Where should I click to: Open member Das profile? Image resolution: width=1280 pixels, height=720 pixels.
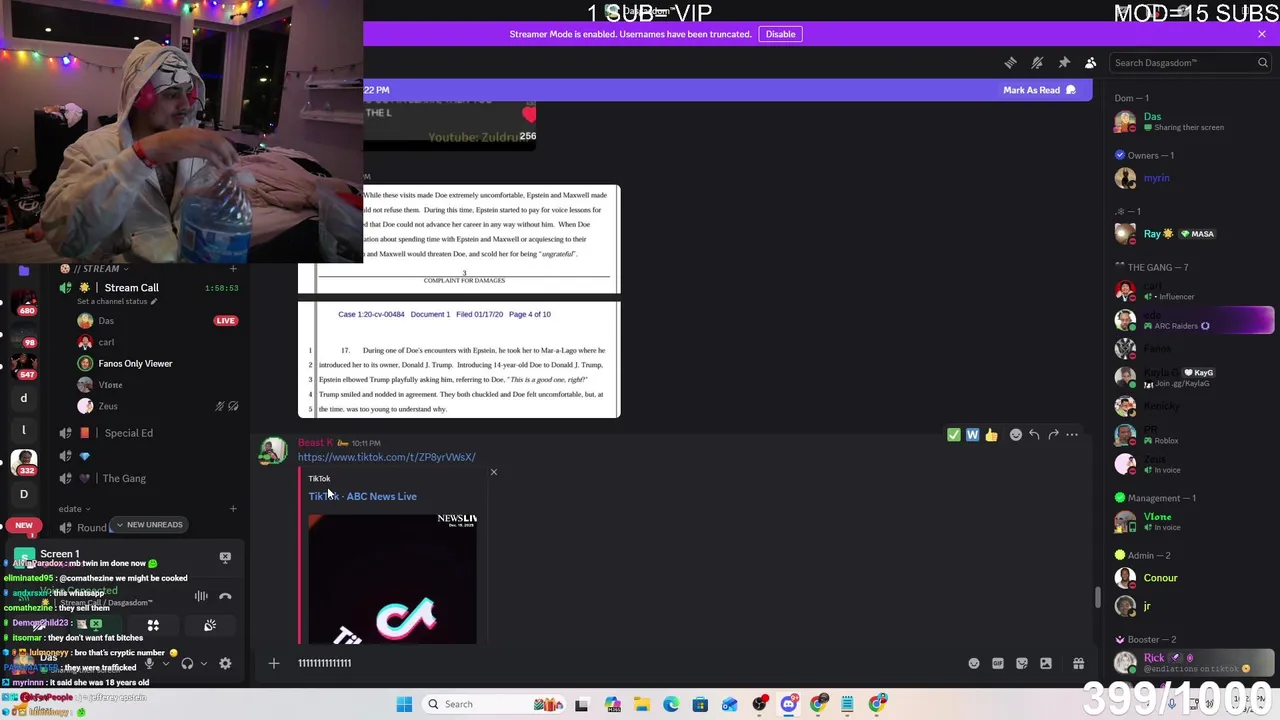tap(1195, 121)
